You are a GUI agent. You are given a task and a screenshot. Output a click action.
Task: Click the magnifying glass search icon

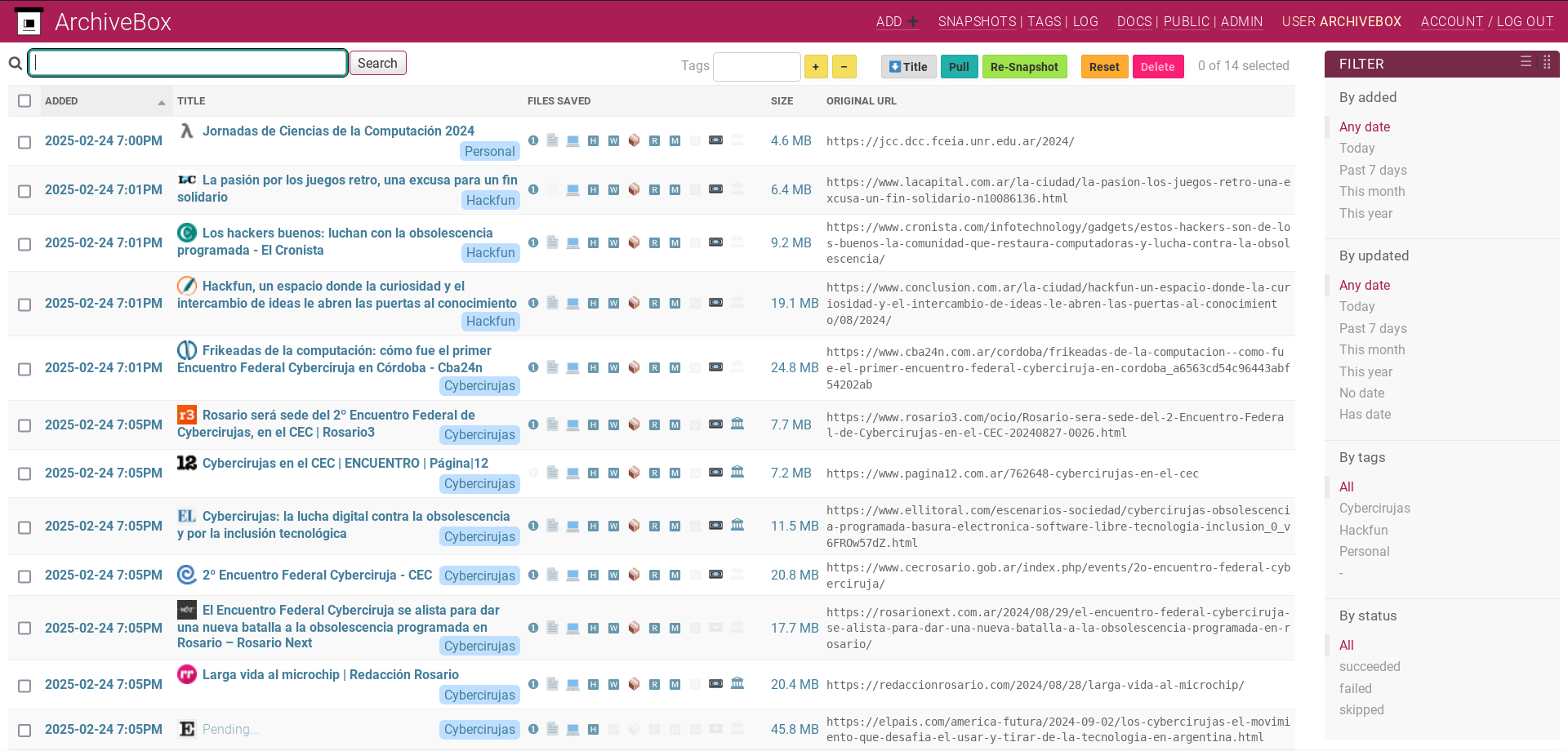click(16, 64)
